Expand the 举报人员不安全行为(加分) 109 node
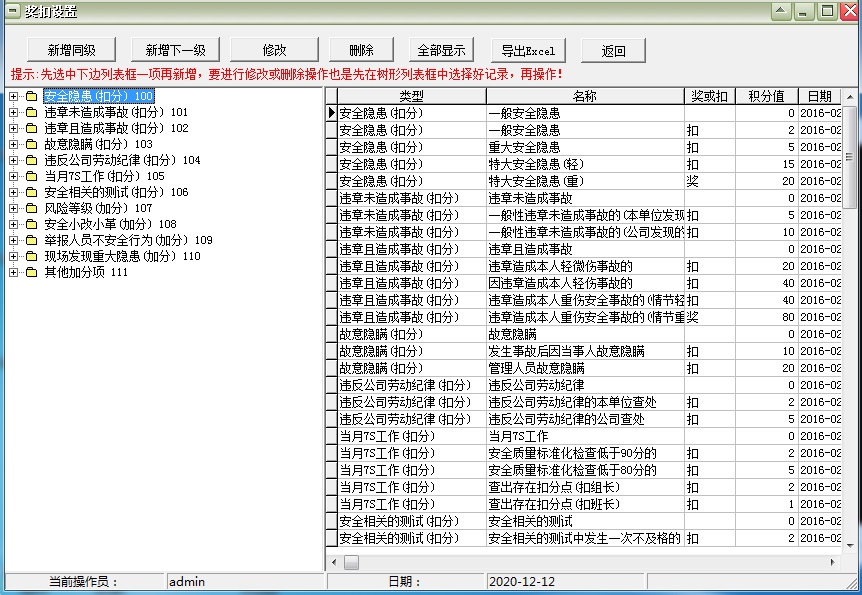The height and width of the screenshot is (595, 862). coord(14,241)
